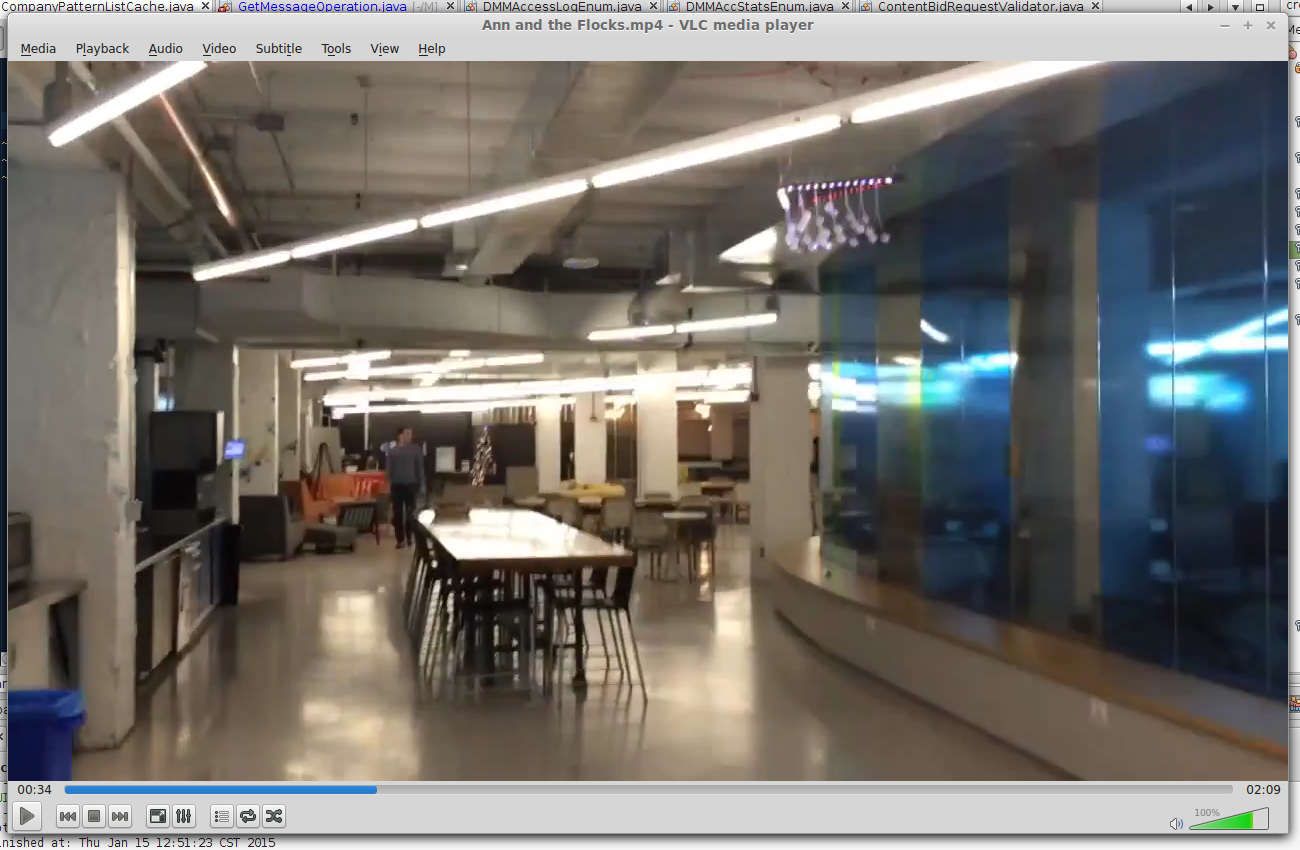Viewport: 1300px width, 850px height.
Task: Toggle remaining time on 02:09 label
Action: [x=1263, y=789]
